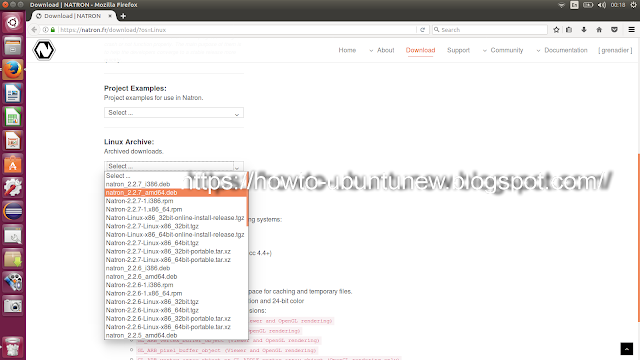Launch LibreOffice Impress from the launcher

click(x=13, y=141)
